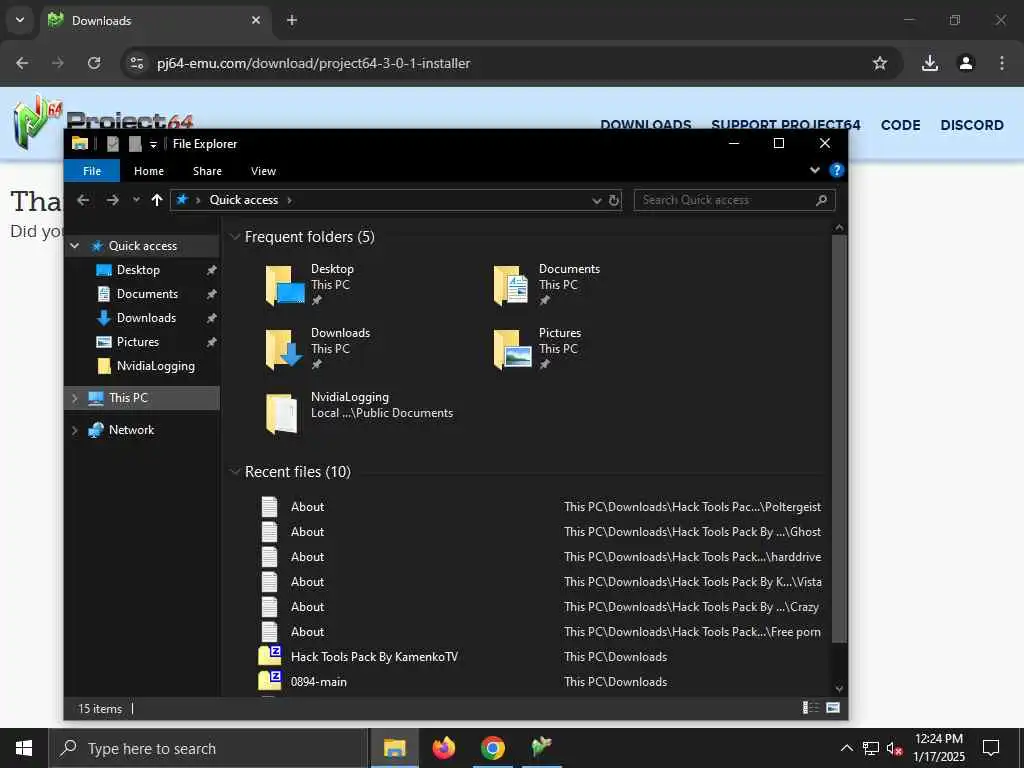The image size is (1024, 768).
Task: Show hidden system tray icons
Action: pyautogui.click(x=846, y=748)
